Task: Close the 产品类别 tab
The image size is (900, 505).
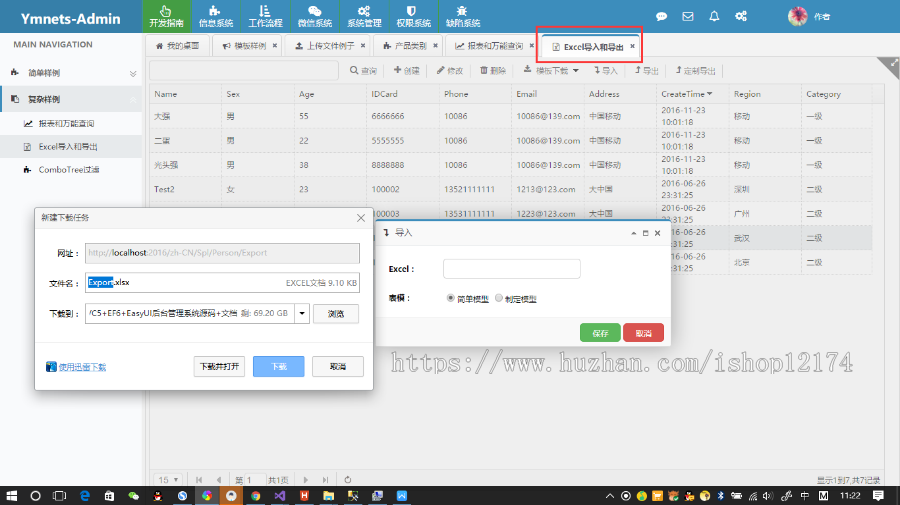Action: point(436,45)
